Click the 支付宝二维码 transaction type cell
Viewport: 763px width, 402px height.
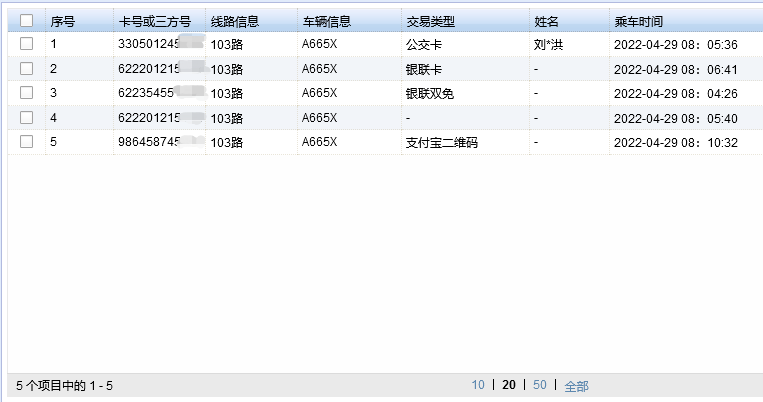pos(441,142)
